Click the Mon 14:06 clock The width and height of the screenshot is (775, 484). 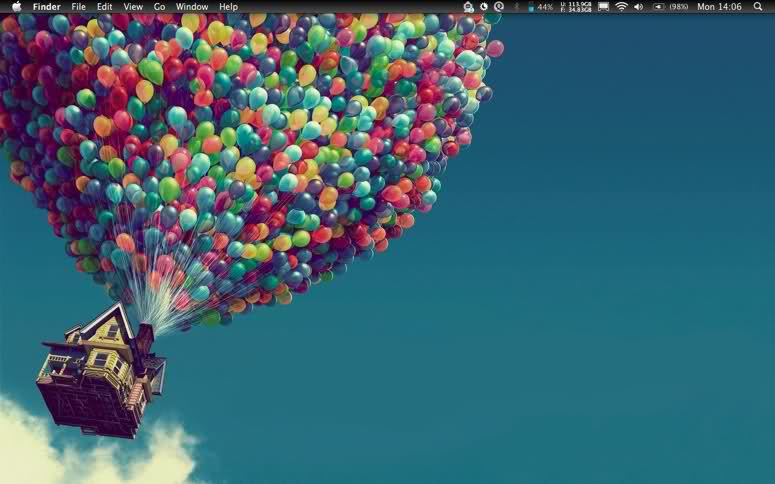pos(719,7)
